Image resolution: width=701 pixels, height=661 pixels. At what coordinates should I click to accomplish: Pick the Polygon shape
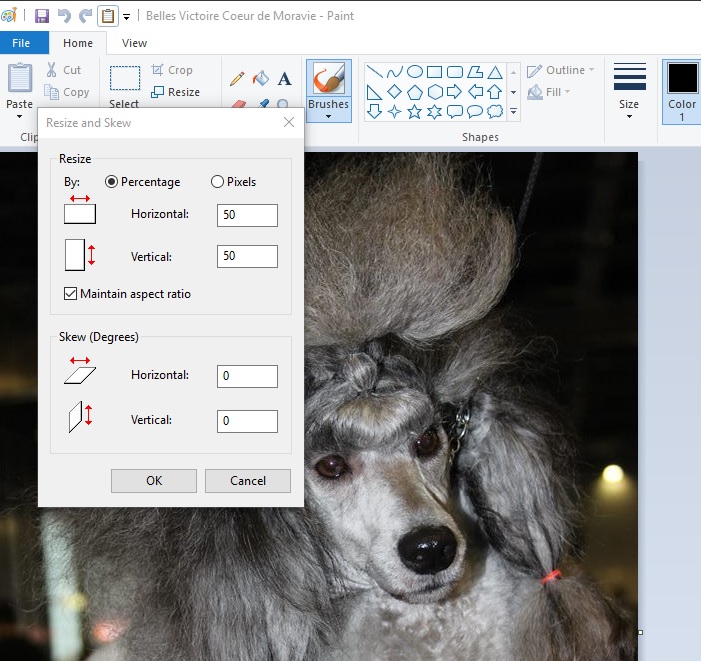pyautogui.click(x=475, y=72)
